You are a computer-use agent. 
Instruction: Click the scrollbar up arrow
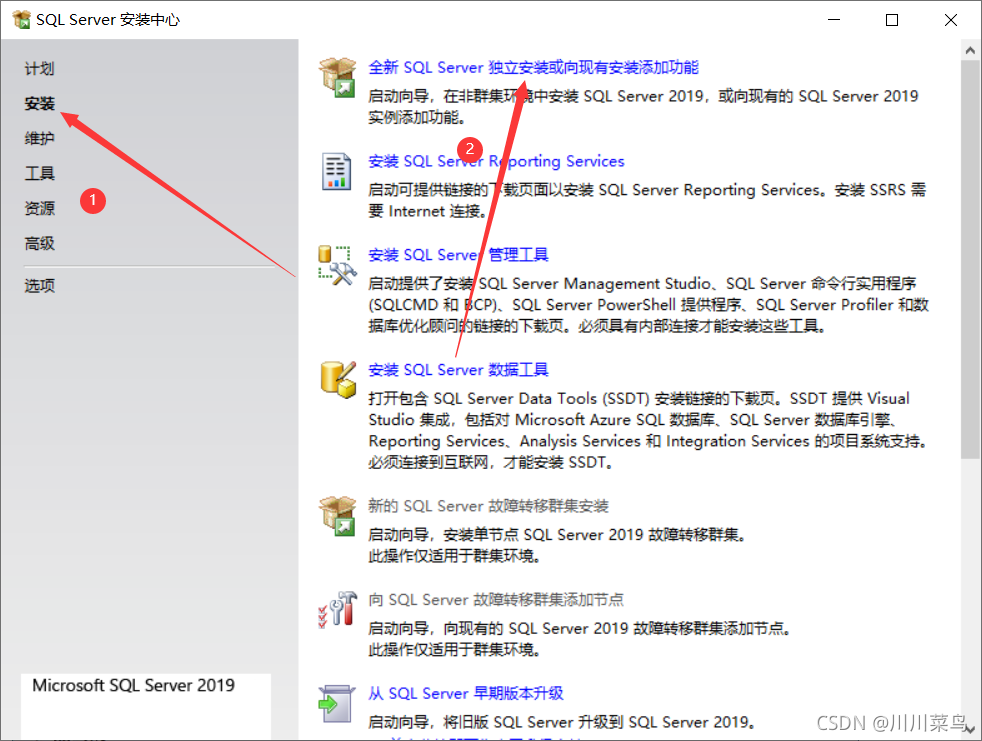point(970,50)
